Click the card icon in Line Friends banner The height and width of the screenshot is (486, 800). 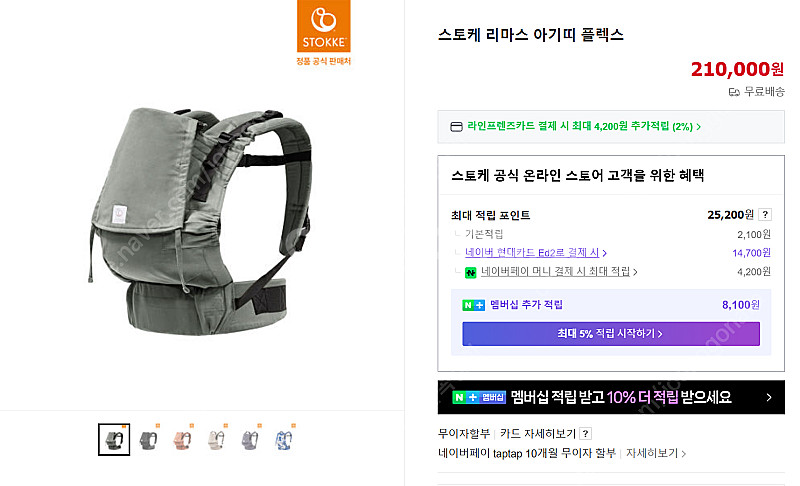coord(456,126)
